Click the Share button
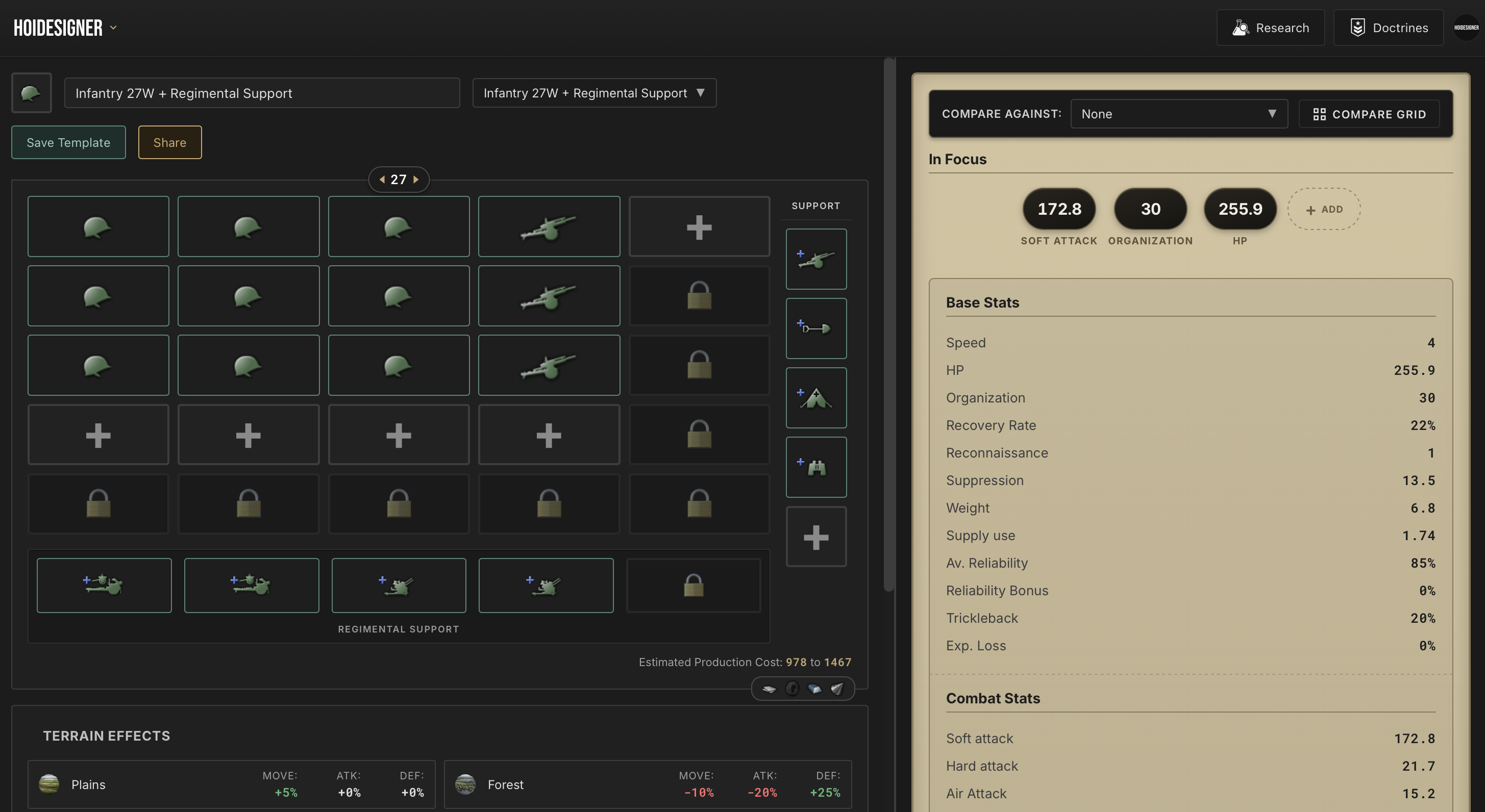Image resolution: width=1485 pixels, height=812 pixels. click(x=170, y=142)
